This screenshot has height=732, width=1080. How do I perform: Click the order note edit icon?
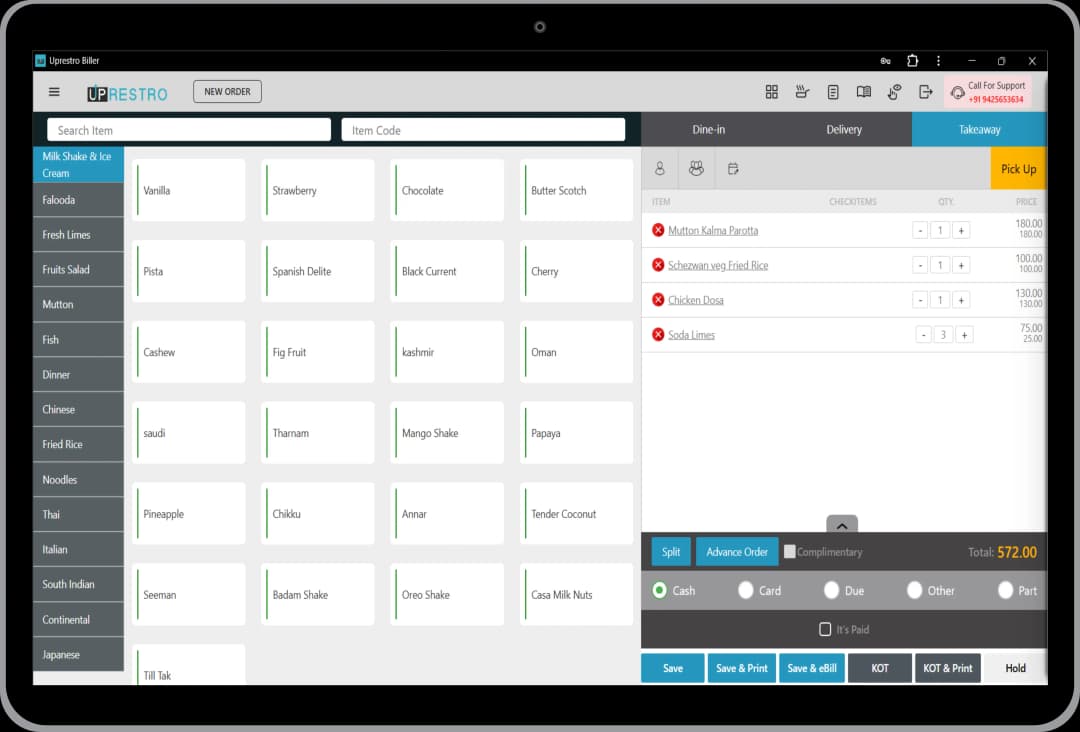733,169
